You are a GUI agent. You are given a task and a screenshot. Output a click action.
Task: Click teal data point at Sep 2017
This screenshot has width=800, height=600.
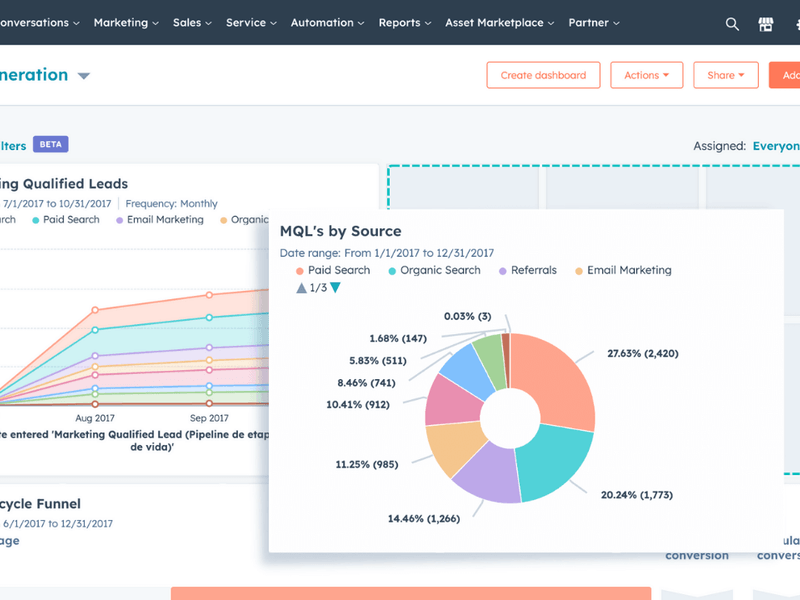209,317
